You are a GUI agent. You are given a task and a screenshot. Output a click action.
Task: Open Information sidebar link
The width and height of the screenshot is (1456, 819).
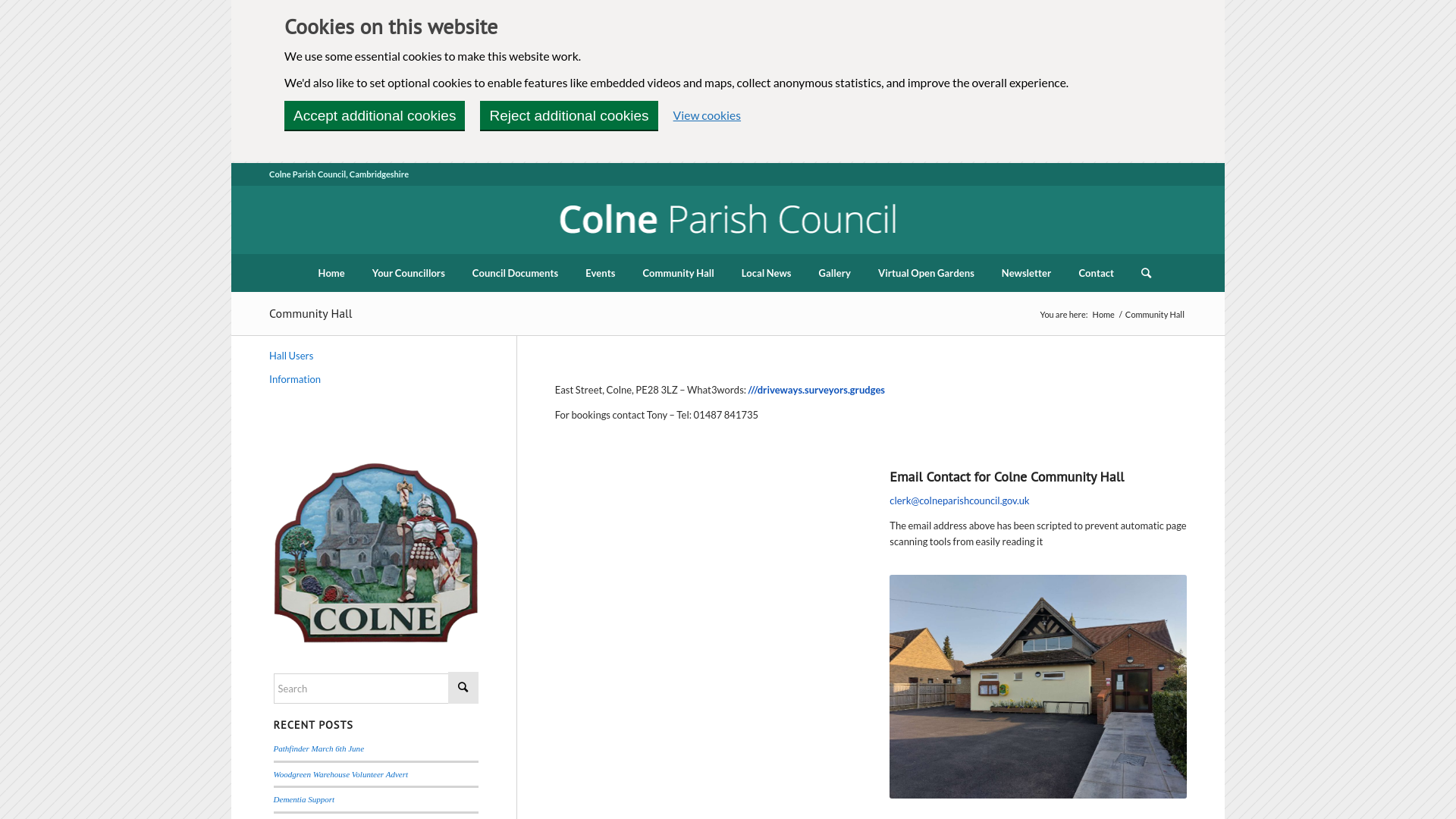(295, 379)
